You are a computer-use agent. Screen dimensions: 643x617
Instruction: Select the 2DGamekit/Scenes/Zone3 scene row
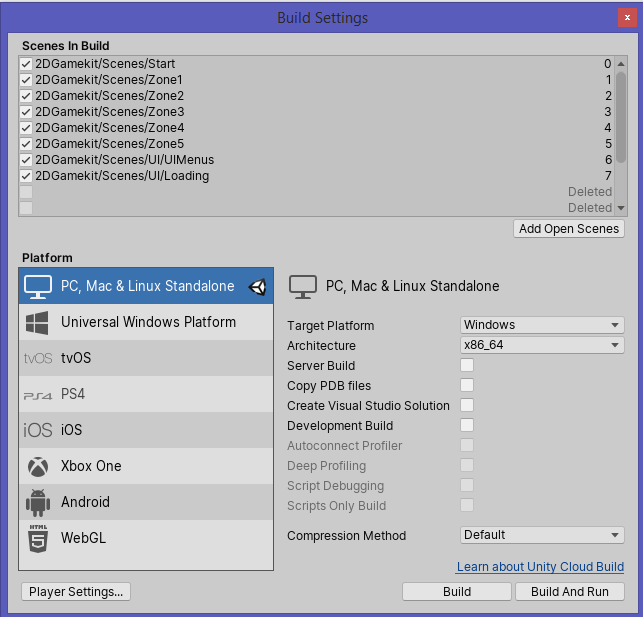tap(317, 112)
